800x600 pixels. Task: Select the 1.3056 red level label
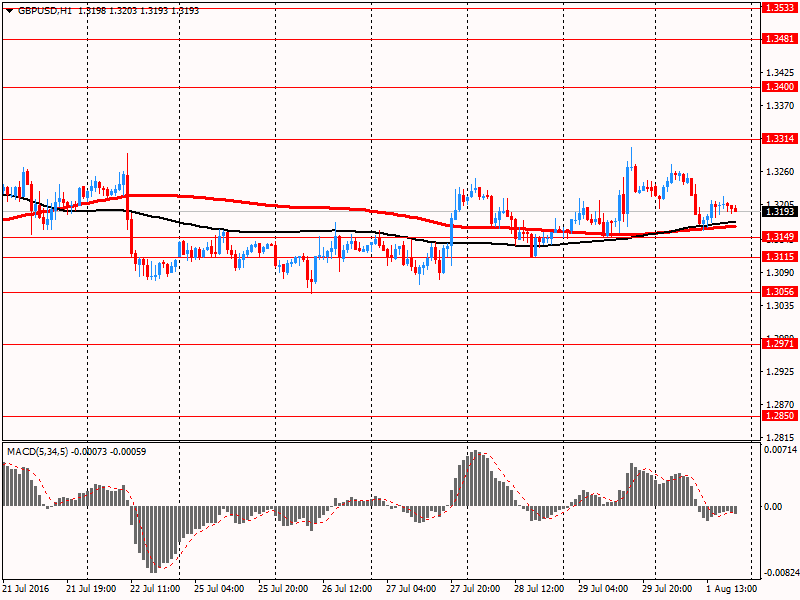click(x=778, y=292)
